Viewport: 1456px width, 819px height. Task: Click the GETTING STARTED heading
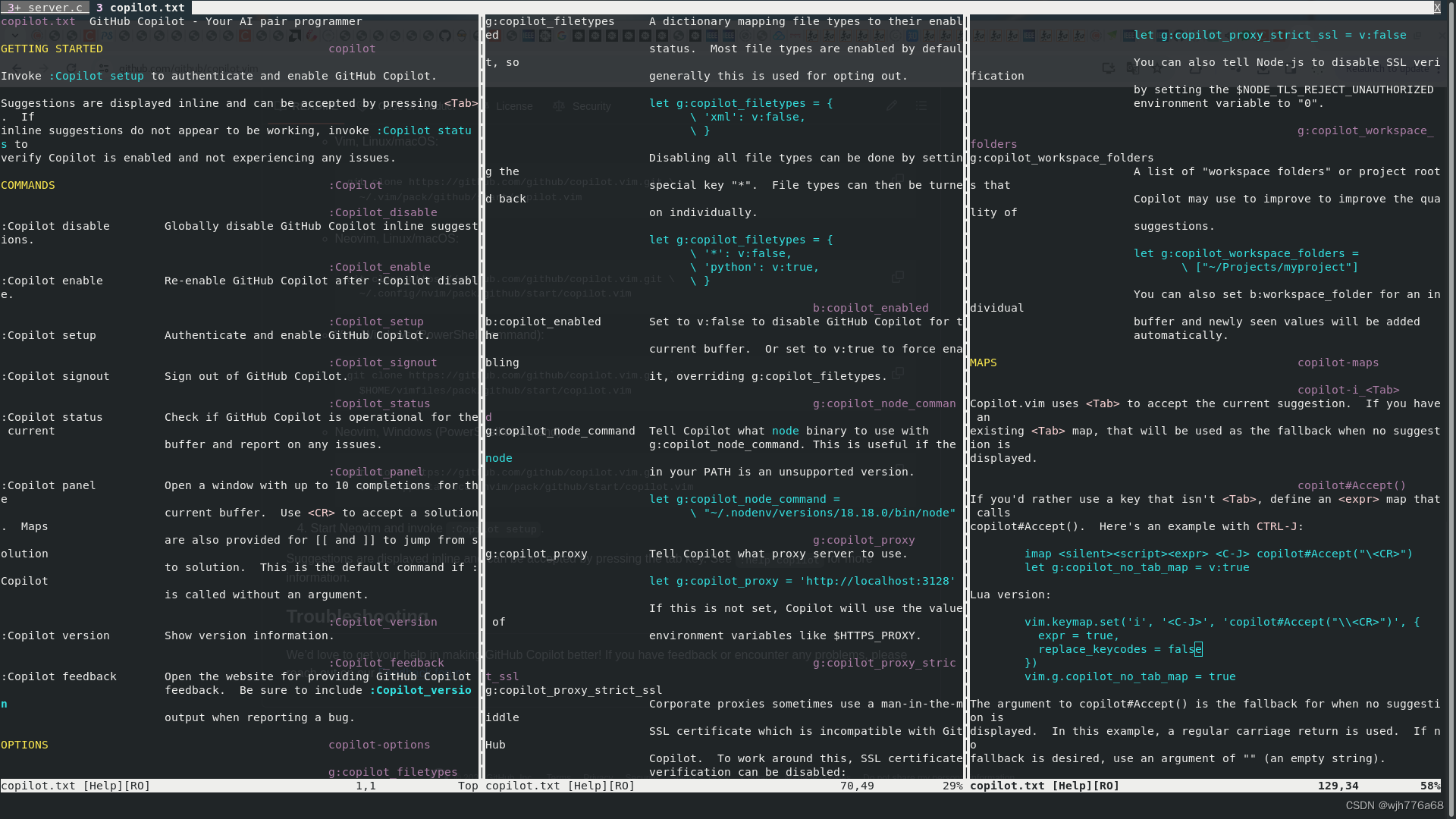pos(52,49)
